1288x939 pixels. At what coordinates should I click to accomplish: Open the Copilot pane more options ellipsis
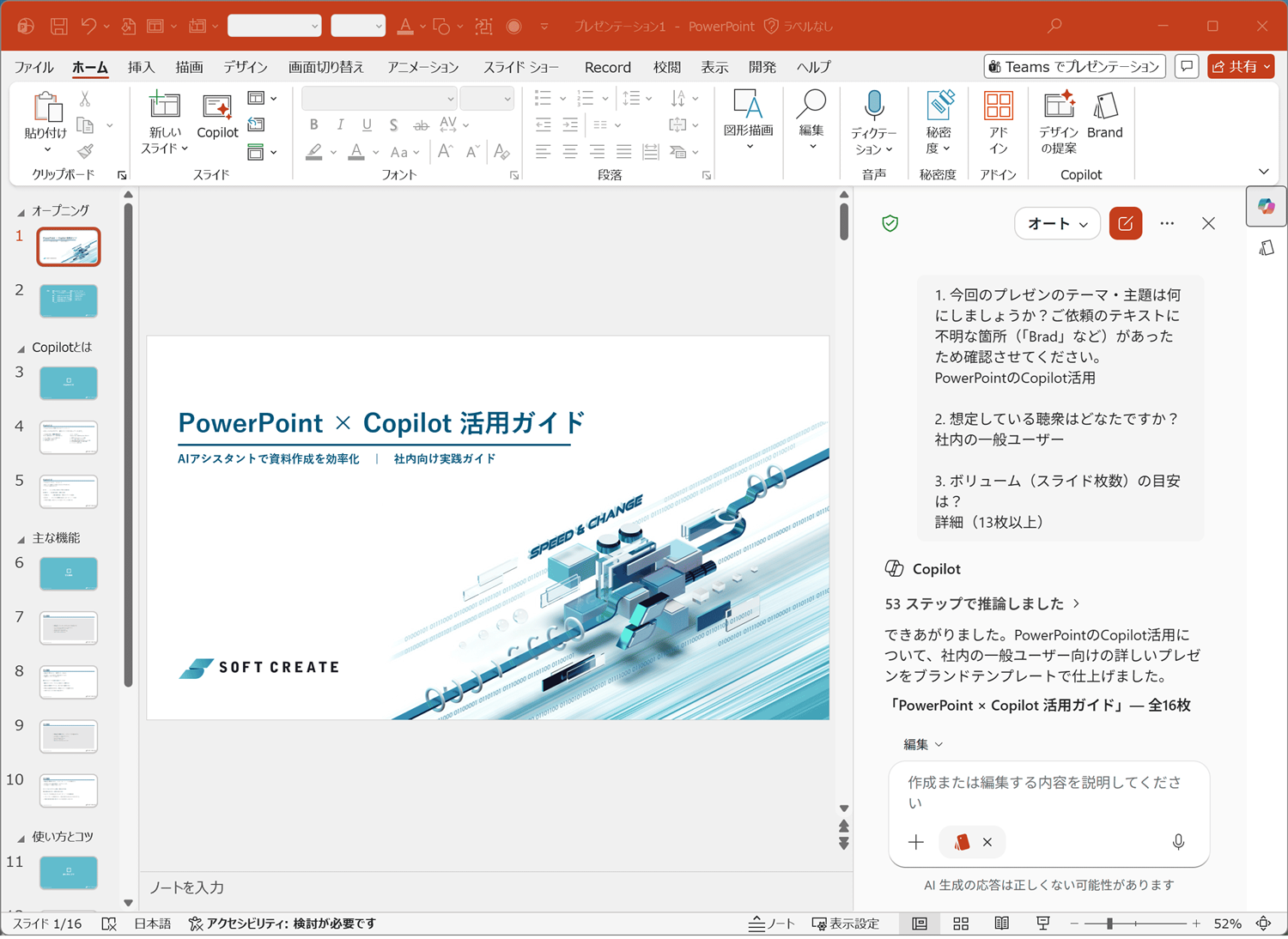(x=1167, y=224)
